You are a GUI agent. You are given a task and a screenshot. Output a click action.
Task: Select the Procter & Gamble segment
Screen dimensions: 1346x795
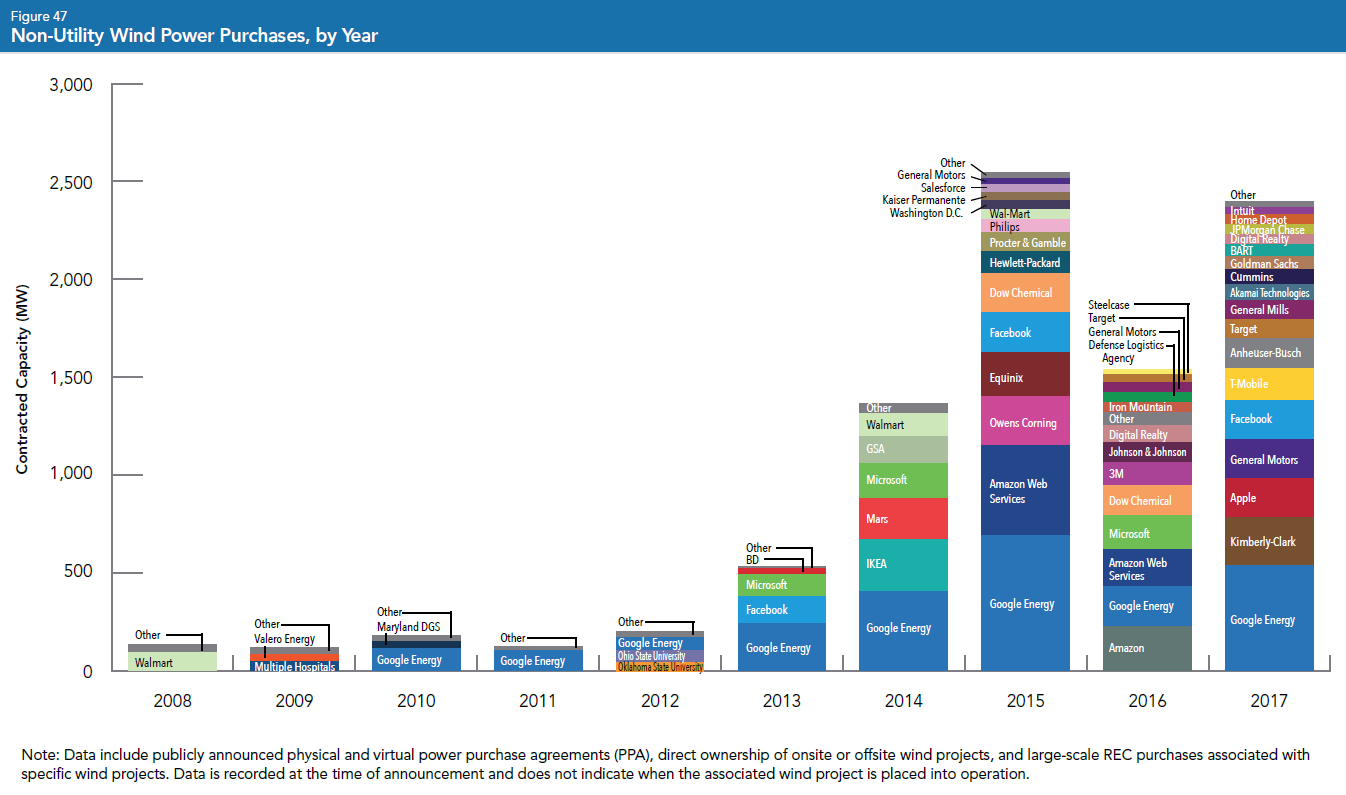tap(1025, 242)
